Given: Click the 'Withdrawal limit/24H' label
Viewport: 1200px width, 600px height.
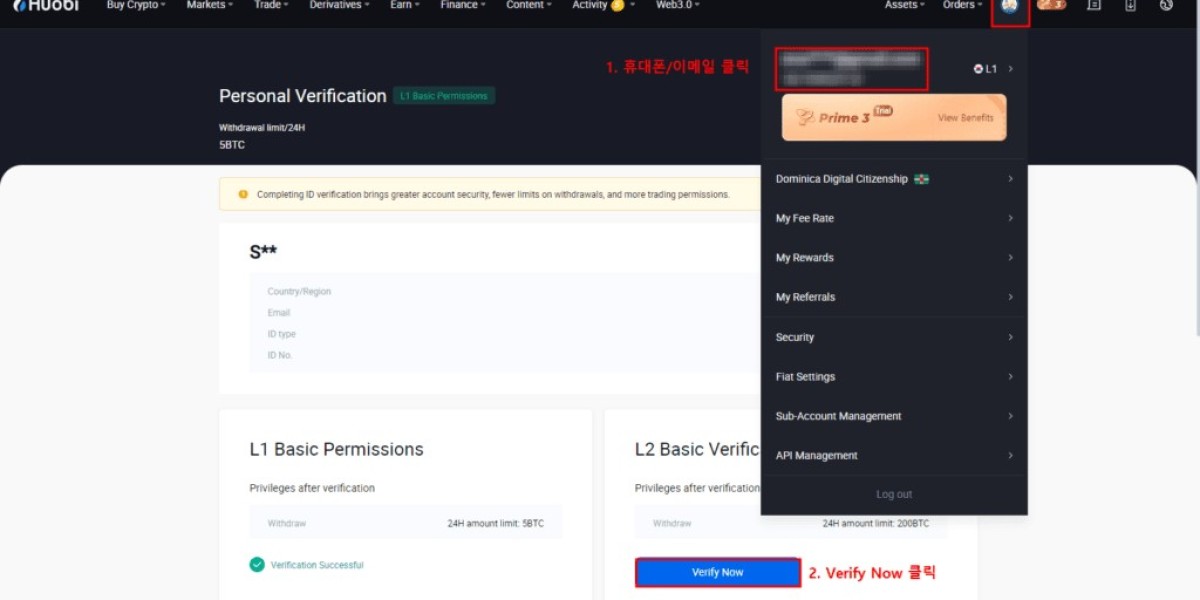Looking at the screenshot, I should pos(260,128).
